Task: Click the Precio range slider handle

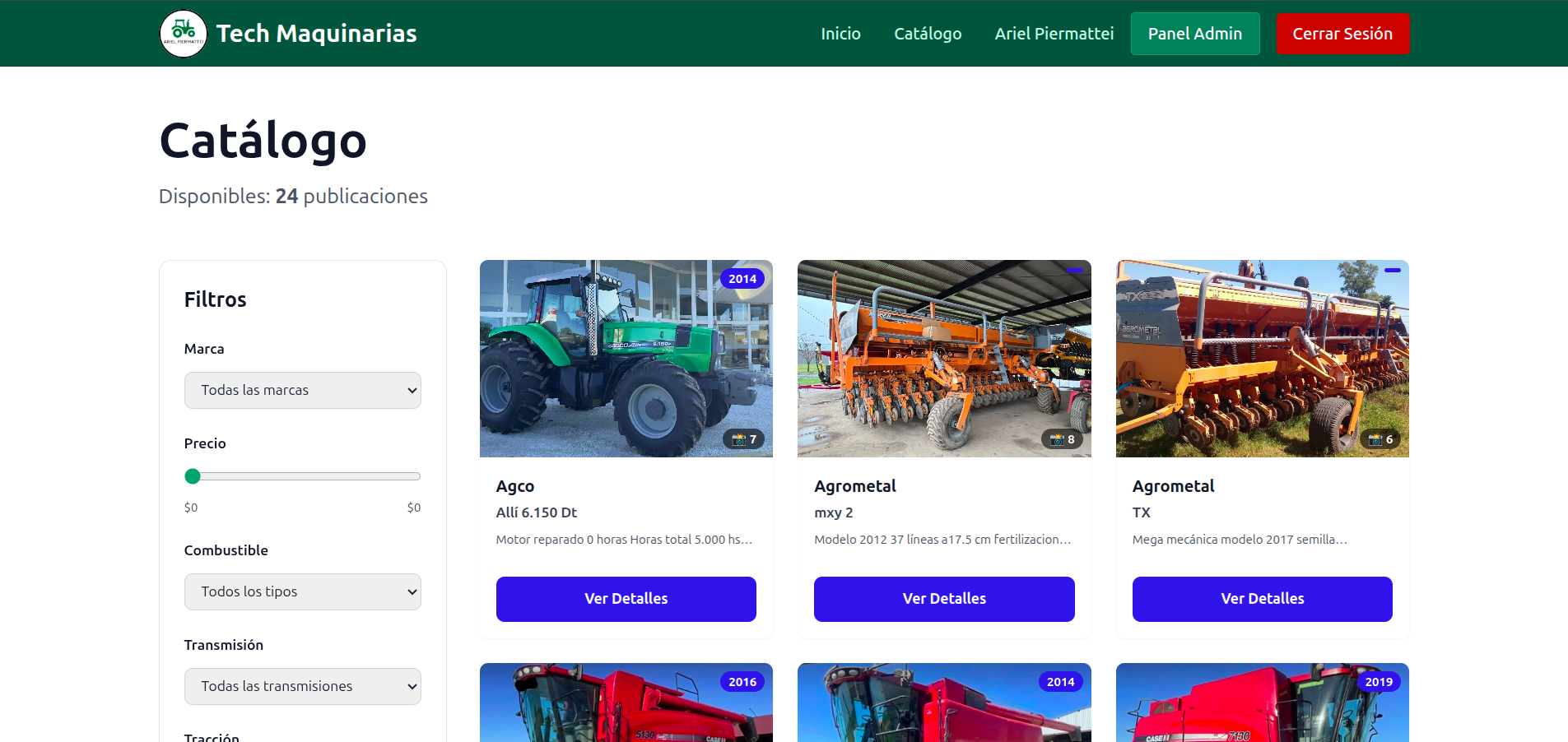Action: tap(193, 476)
